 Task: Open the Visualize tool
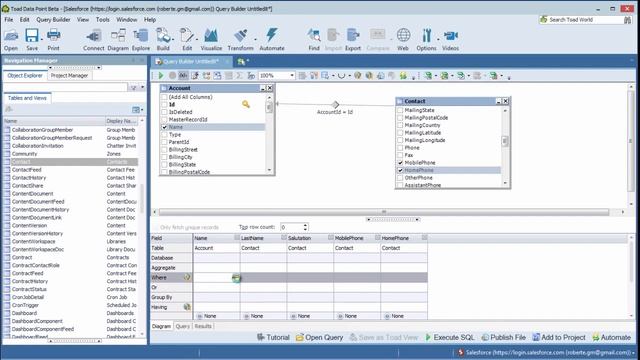coord(211,40)
